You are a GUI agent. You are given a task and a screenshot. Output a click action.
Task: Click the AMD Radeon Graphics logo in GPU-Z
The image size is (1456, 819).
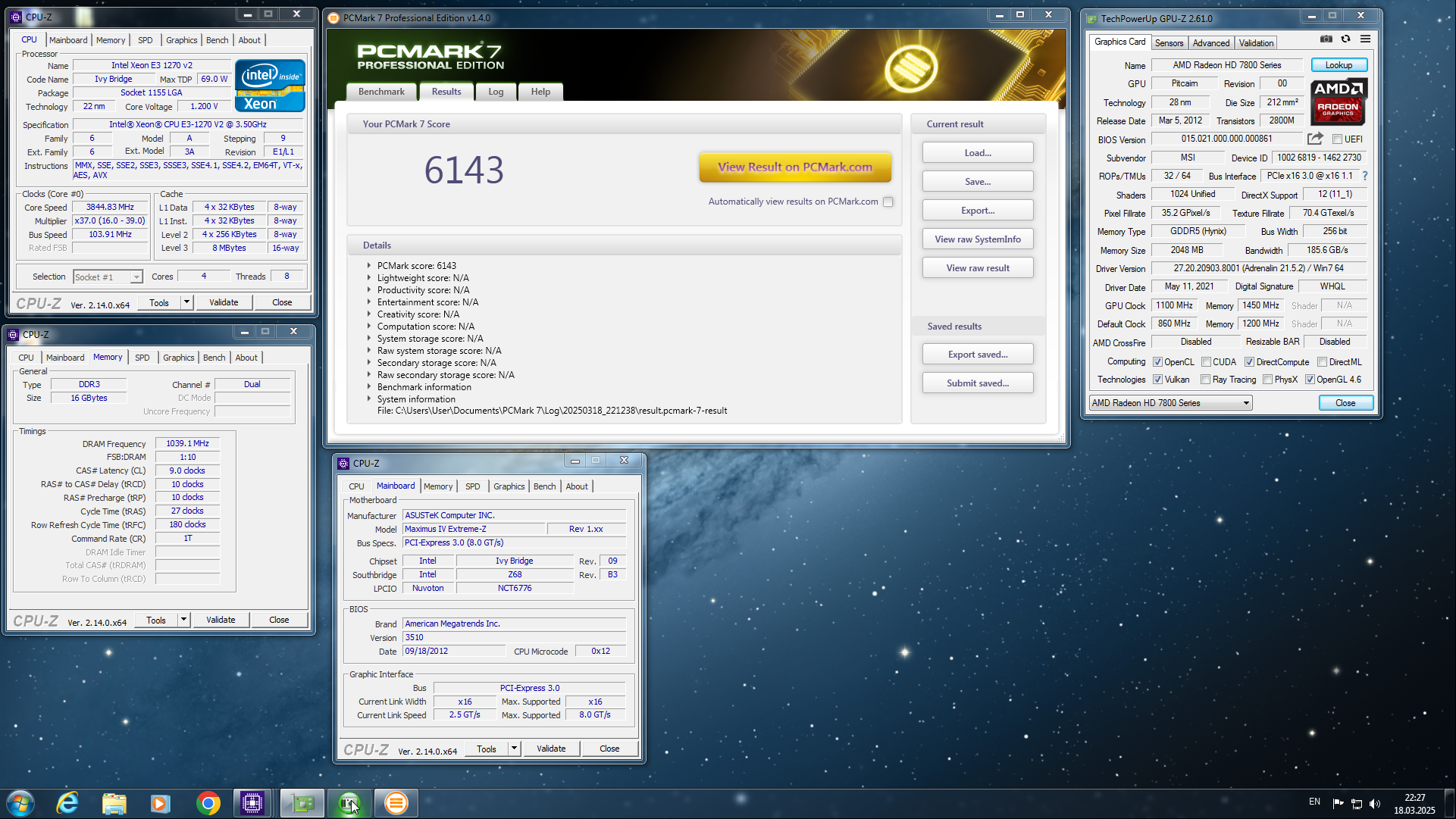click(1338, 102)
